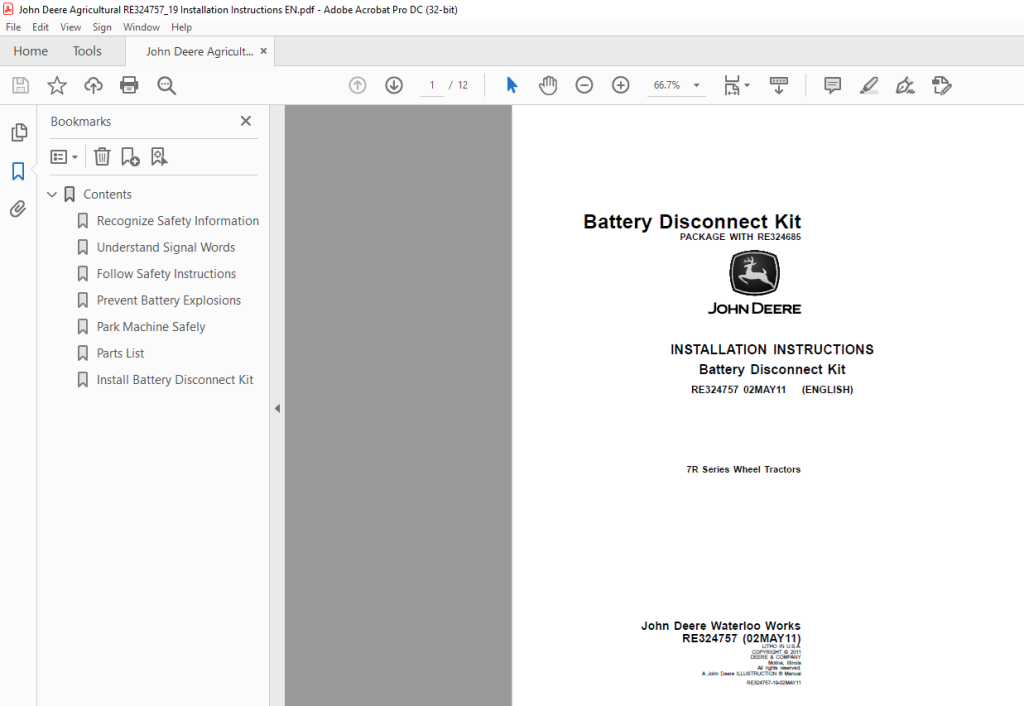
Task: Click the stamp or send tool icon
Action: click(x=942, y=86)
